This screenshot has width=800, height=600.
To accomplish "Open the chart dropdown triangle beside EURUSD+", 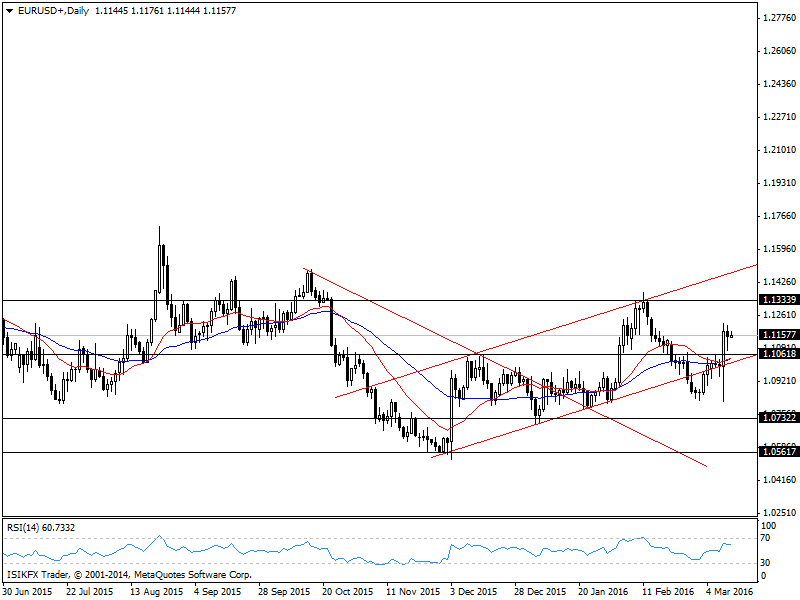I will pos(10,11).
